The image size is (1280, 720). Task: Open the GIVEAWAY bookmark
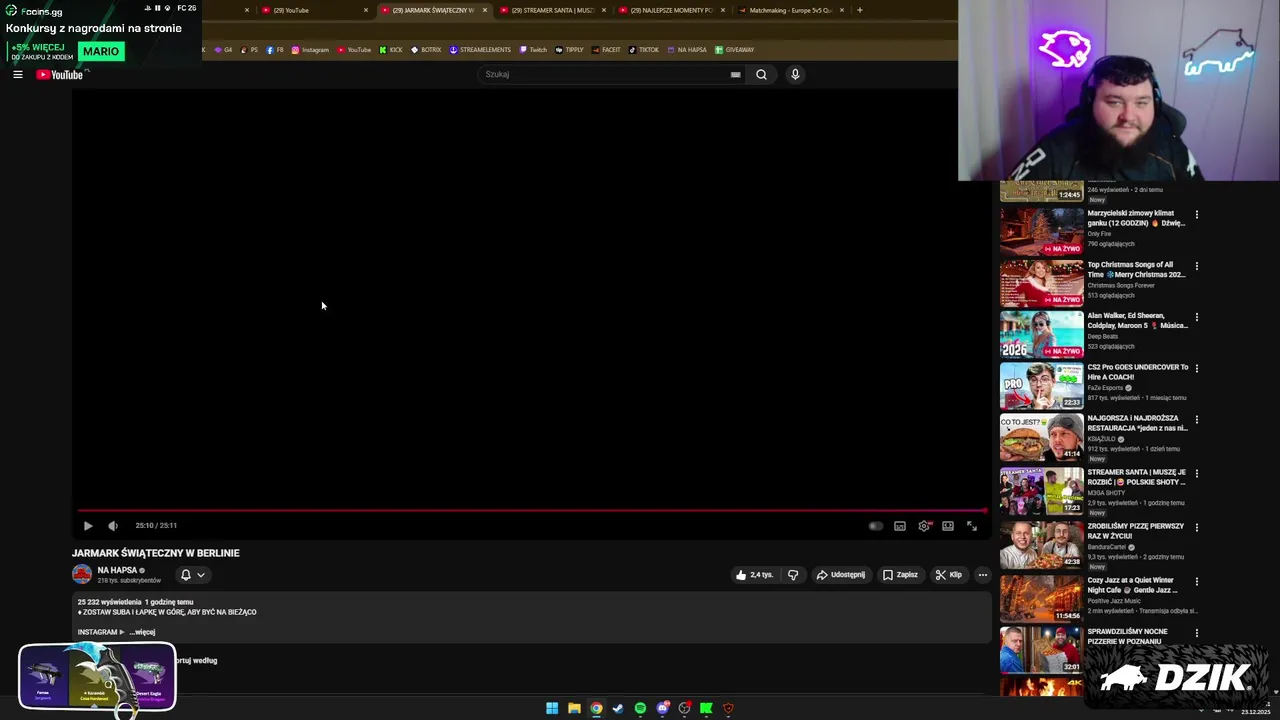point(735,50)
